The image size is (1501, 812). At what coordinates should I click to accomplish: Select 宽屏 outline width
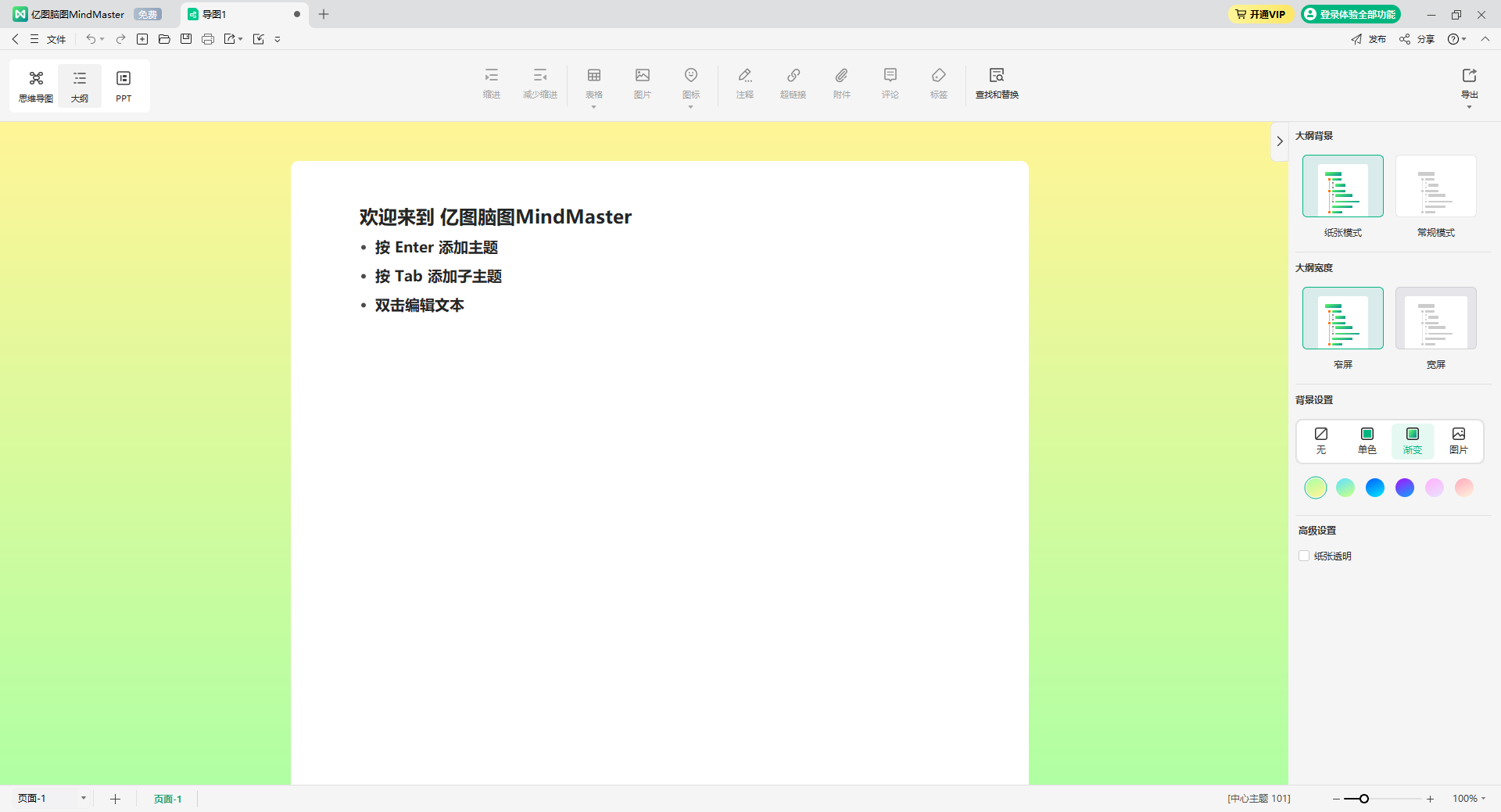point(1436,318)
